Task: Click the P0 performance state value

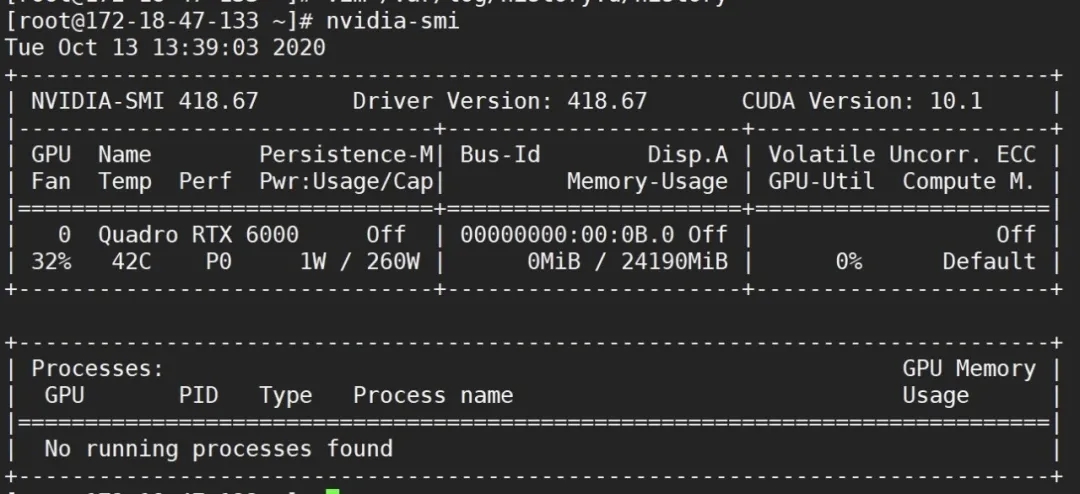Action: pos(218,262)
